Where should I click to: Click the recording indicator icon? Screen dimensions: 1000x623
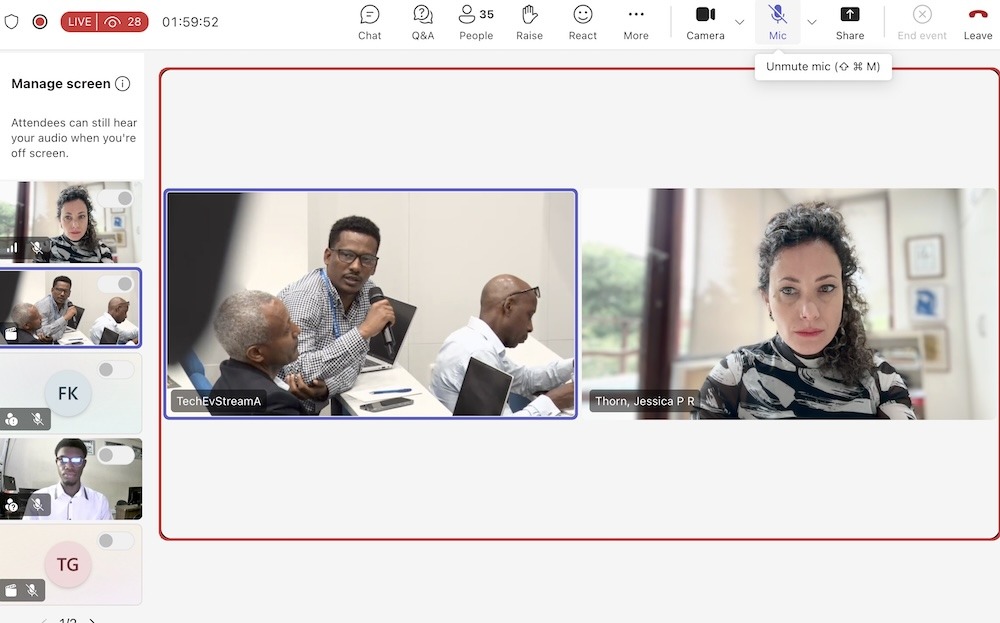click(x=40, y=22)
